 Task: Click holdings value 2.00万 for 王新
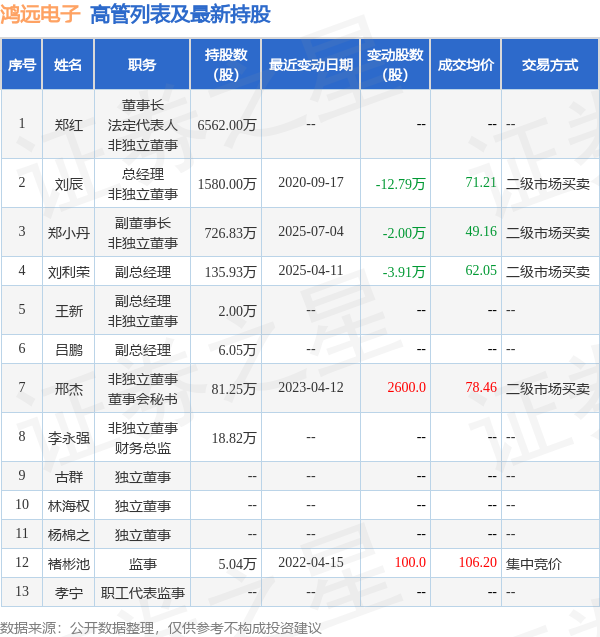(x=237, y=311)
